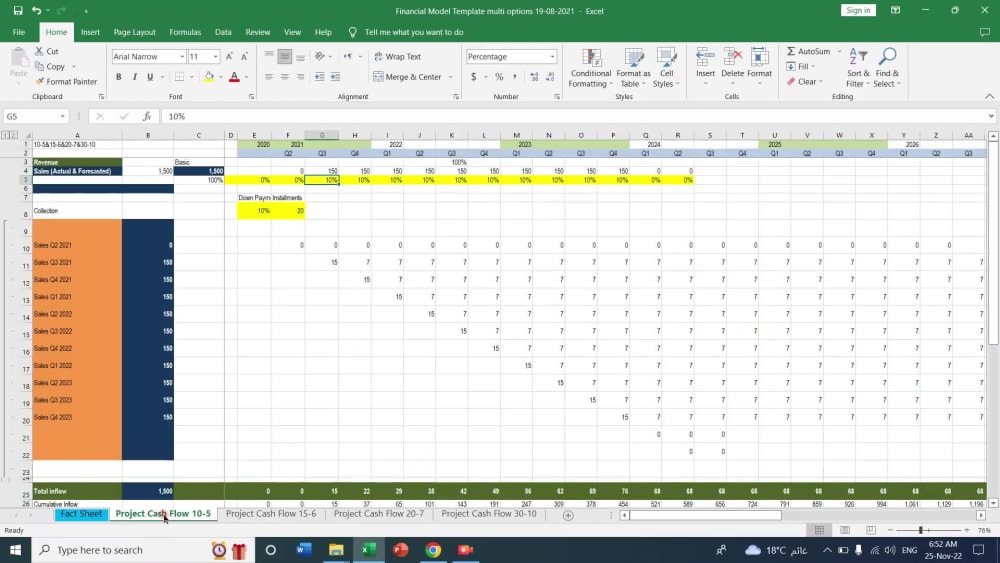Viewport: 1000px width, 563px height.
Task: Open Sort & Filter menu
Action: pos(858,68)
